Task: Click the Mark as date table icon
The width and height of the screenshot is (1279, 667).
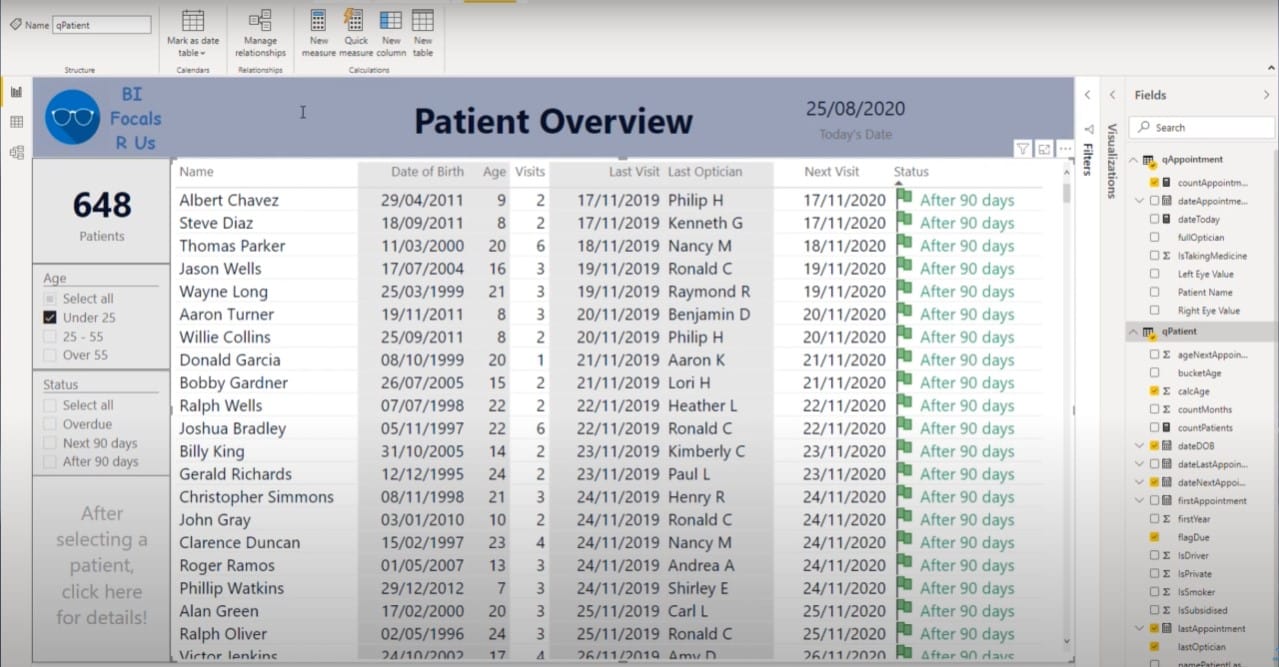Action: click(193, 21)
